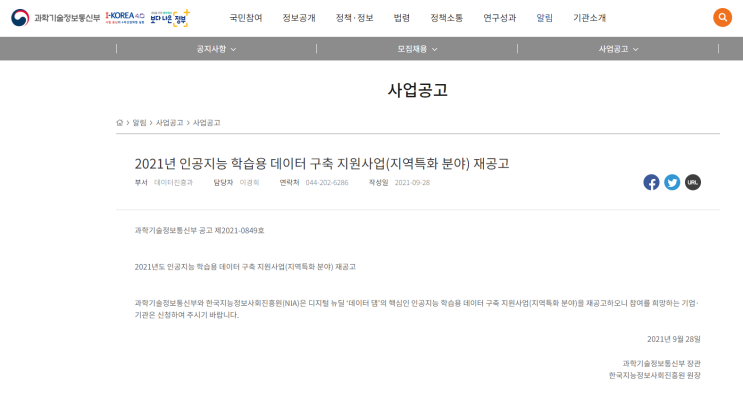This screenshot has height=399, width=743.
Task: Click the 과학기술정보통신부 ministry logo
Action: 55,18
